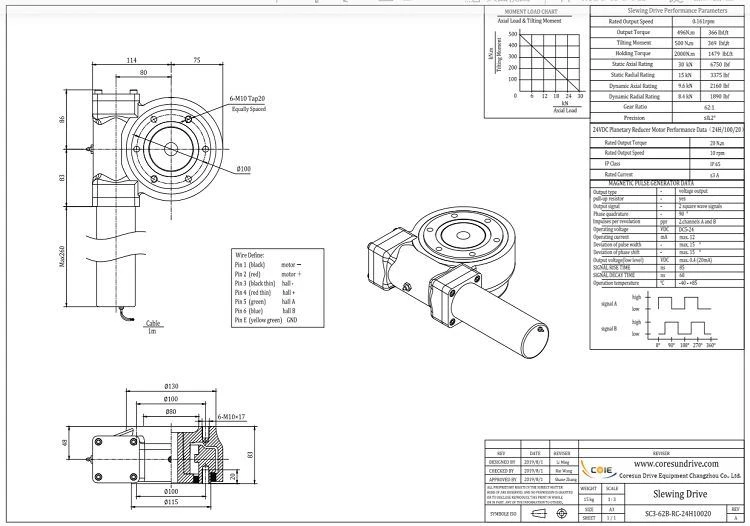
Task: Select the Slewing Drive title text
Action: 680,494
